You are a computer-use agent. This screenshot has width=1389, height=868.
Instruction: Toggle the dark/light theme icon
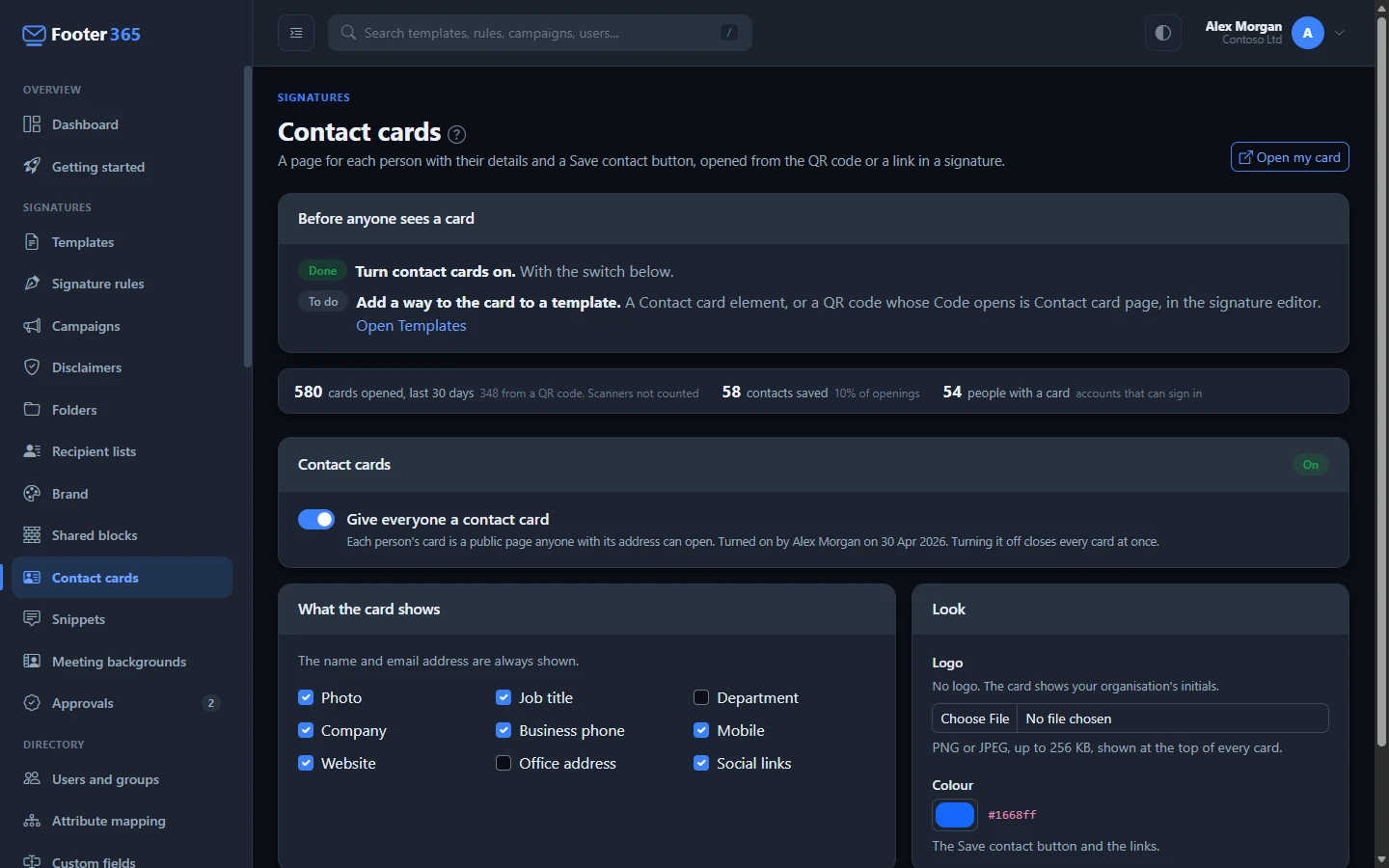click(x=1163, y=33)
